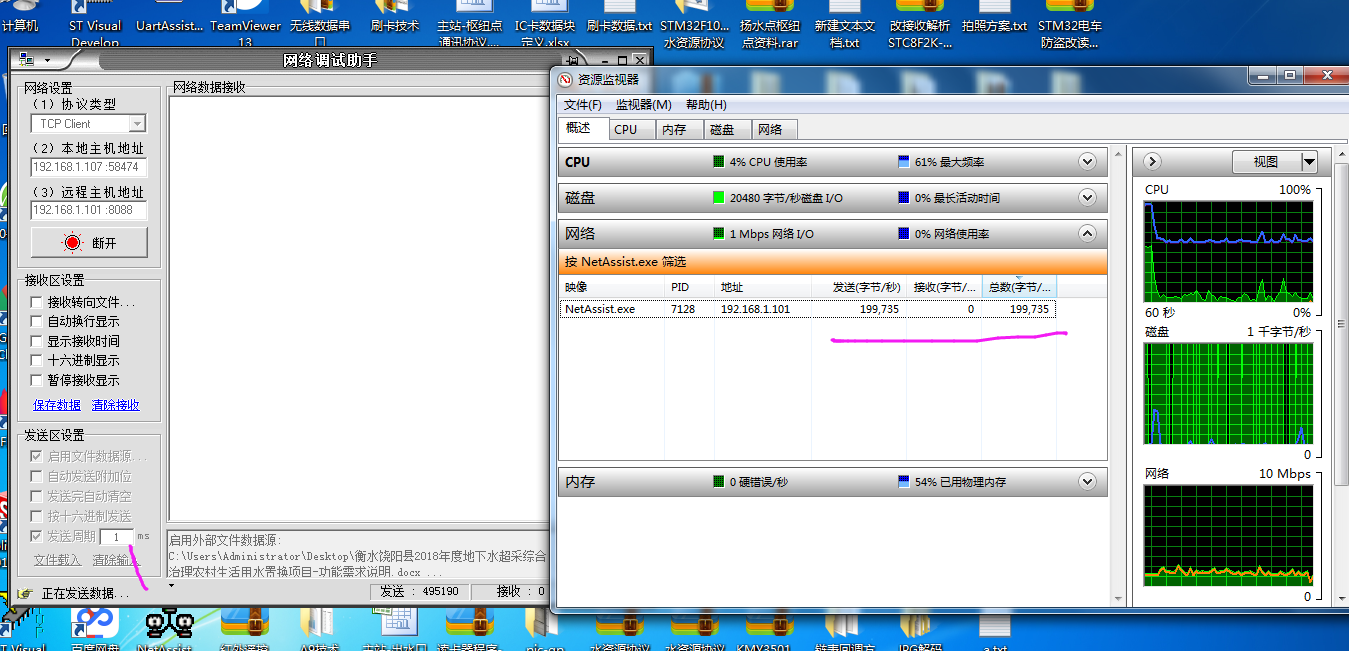Viewport: 1349px width, 651px height.
Task: Open the 监视器(M) menu
Action: click(x=644, y=105)
